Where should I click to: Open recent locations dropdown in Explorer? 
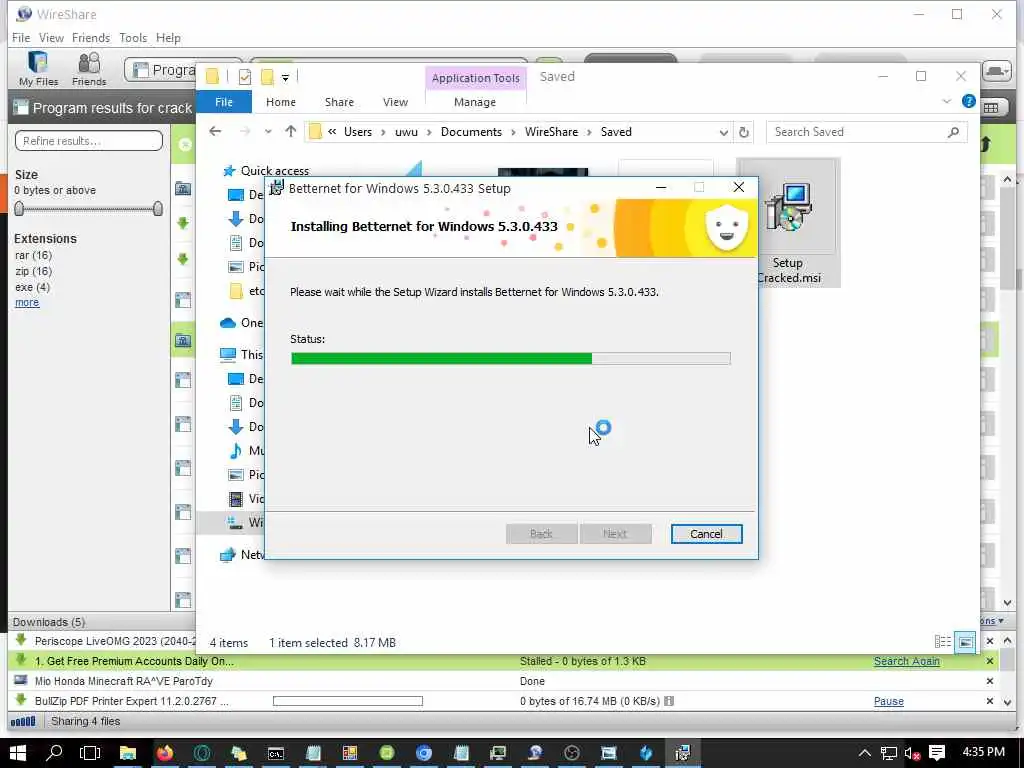[268, 132]
